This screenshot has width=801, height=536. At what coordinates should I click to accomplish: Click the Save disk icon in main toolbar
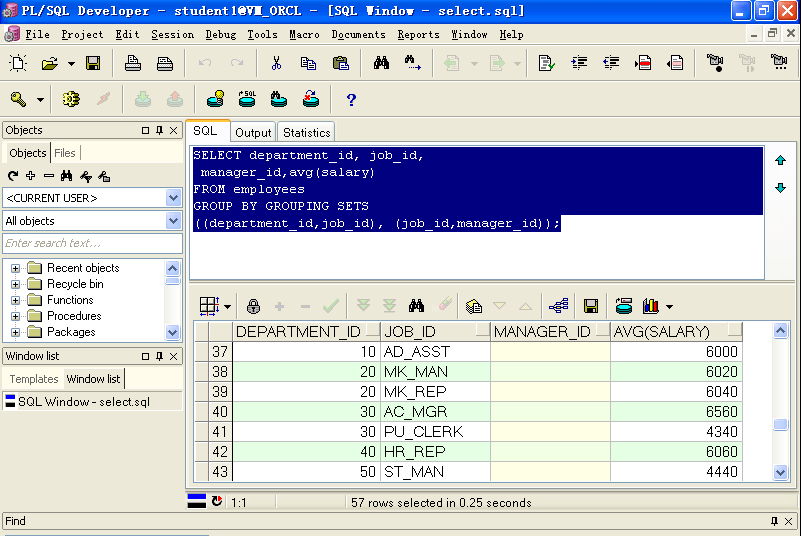93,63
